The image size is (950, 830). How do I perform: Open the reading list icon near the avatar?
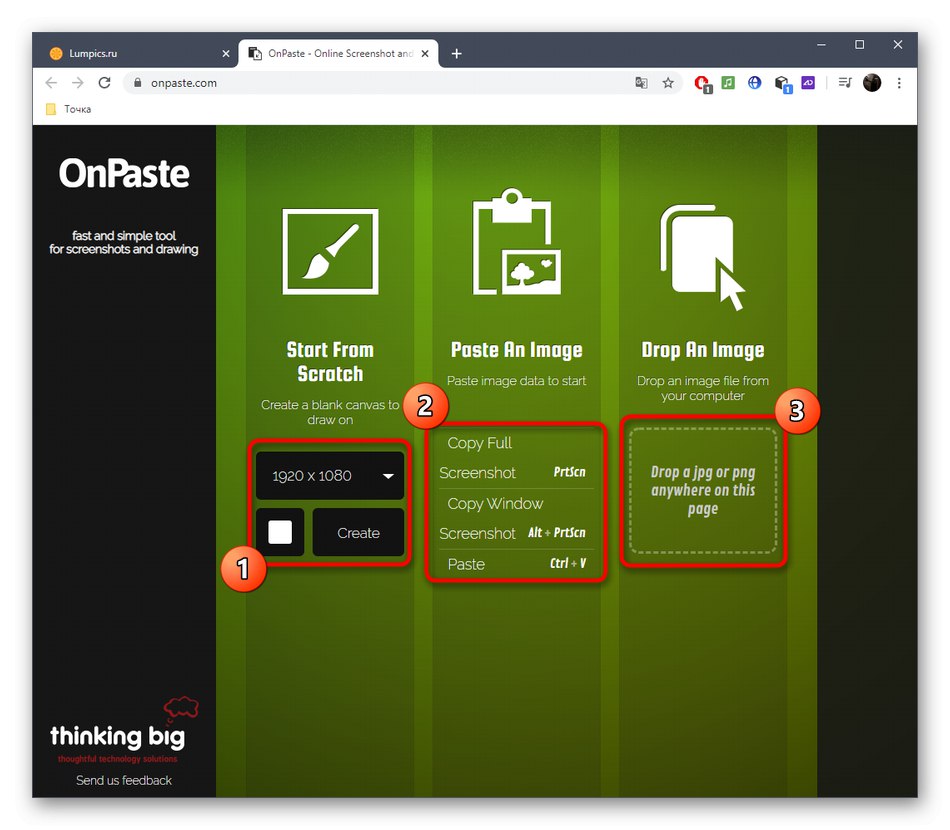843,83
